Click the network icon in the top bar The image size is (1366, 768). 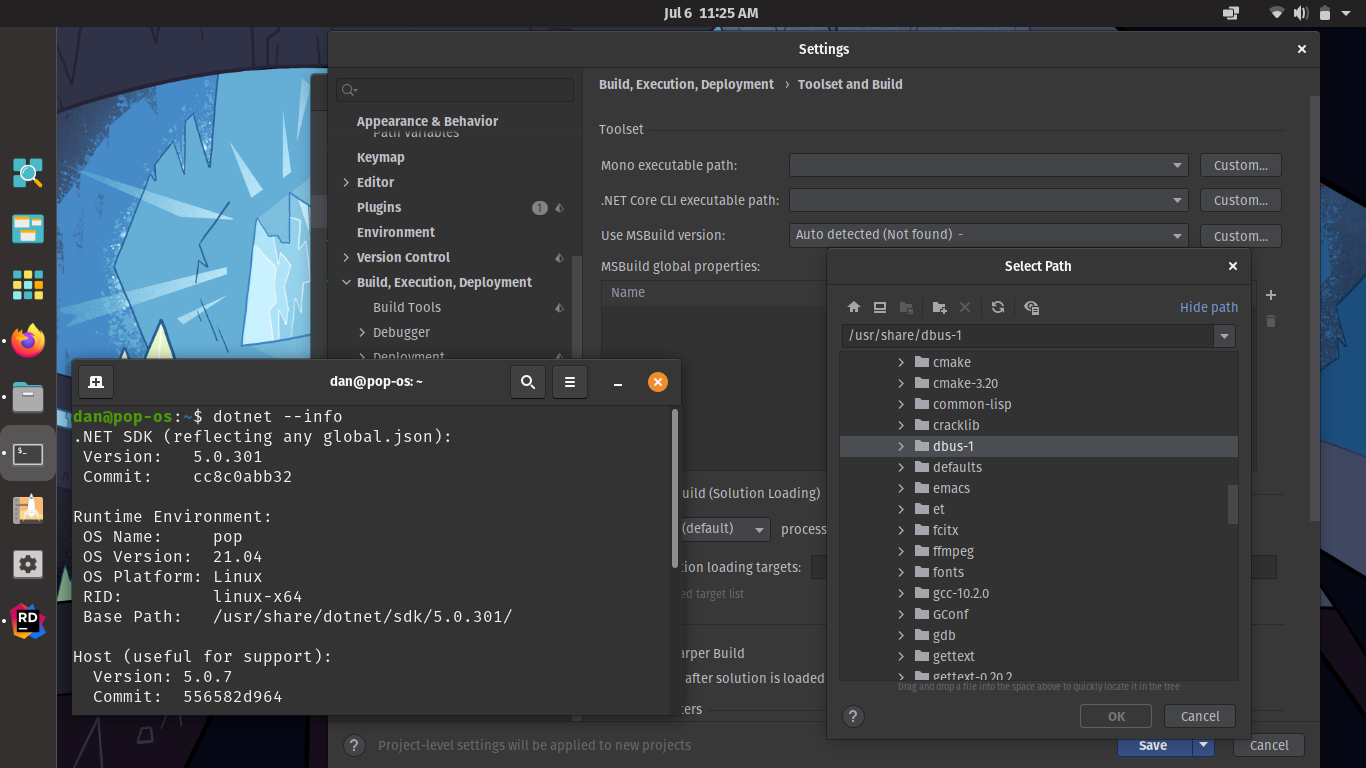pyautogui.click(x=1277, y=13)
